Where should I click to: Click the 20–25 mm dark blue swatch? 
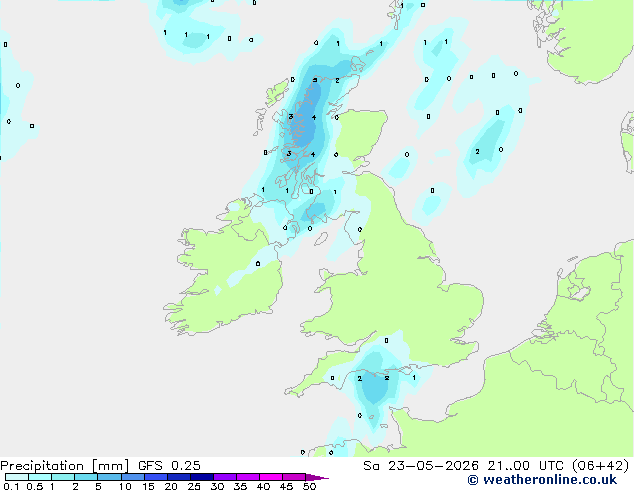pos(178,477)
